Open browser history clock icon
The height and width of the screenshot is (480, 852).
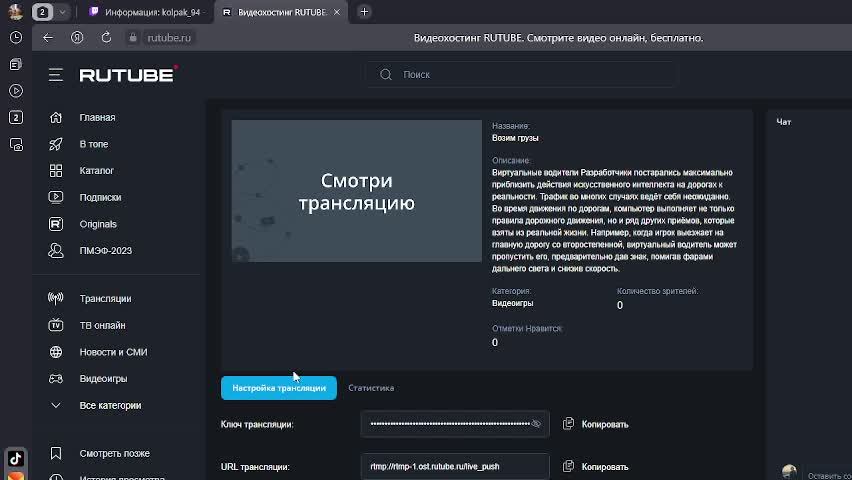coord(16,38)
